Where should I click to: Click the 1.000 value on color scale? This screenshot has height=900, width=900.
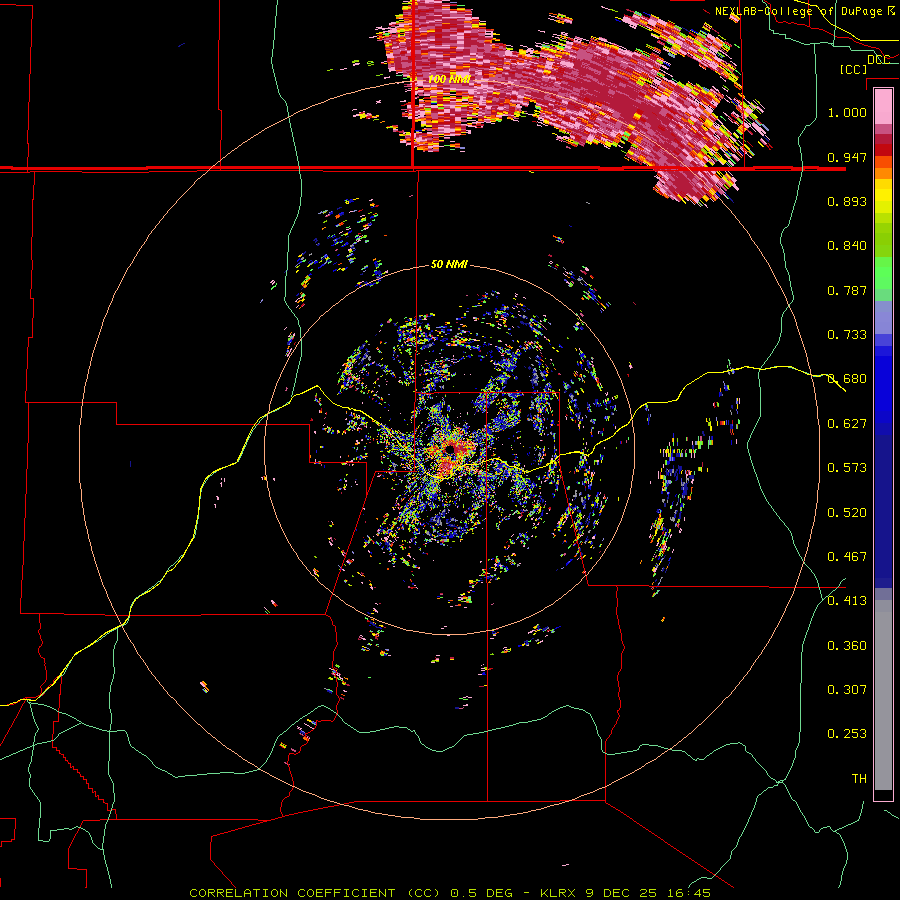847,112
